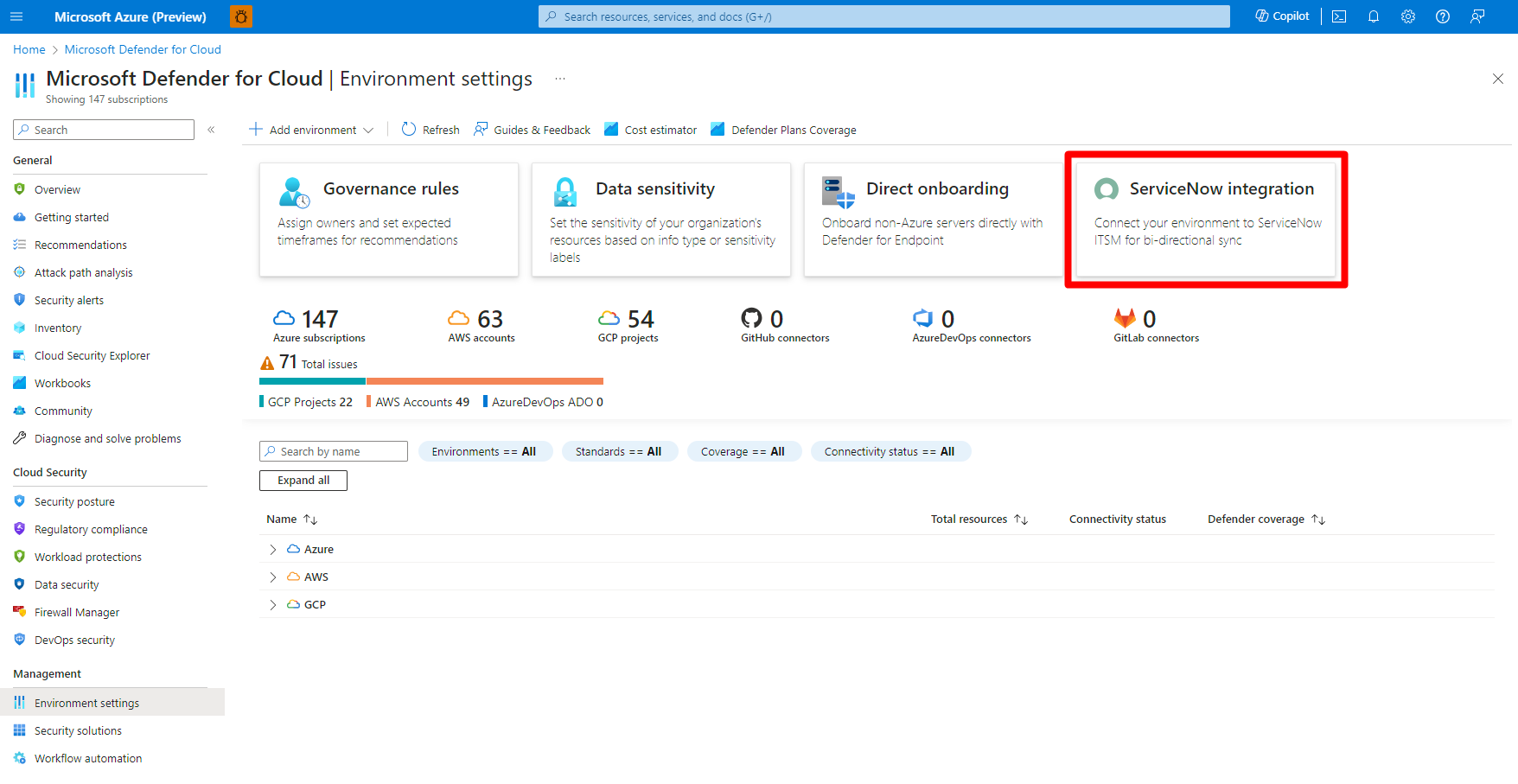Open the Add environment dropdown

(x=311, y=130)
